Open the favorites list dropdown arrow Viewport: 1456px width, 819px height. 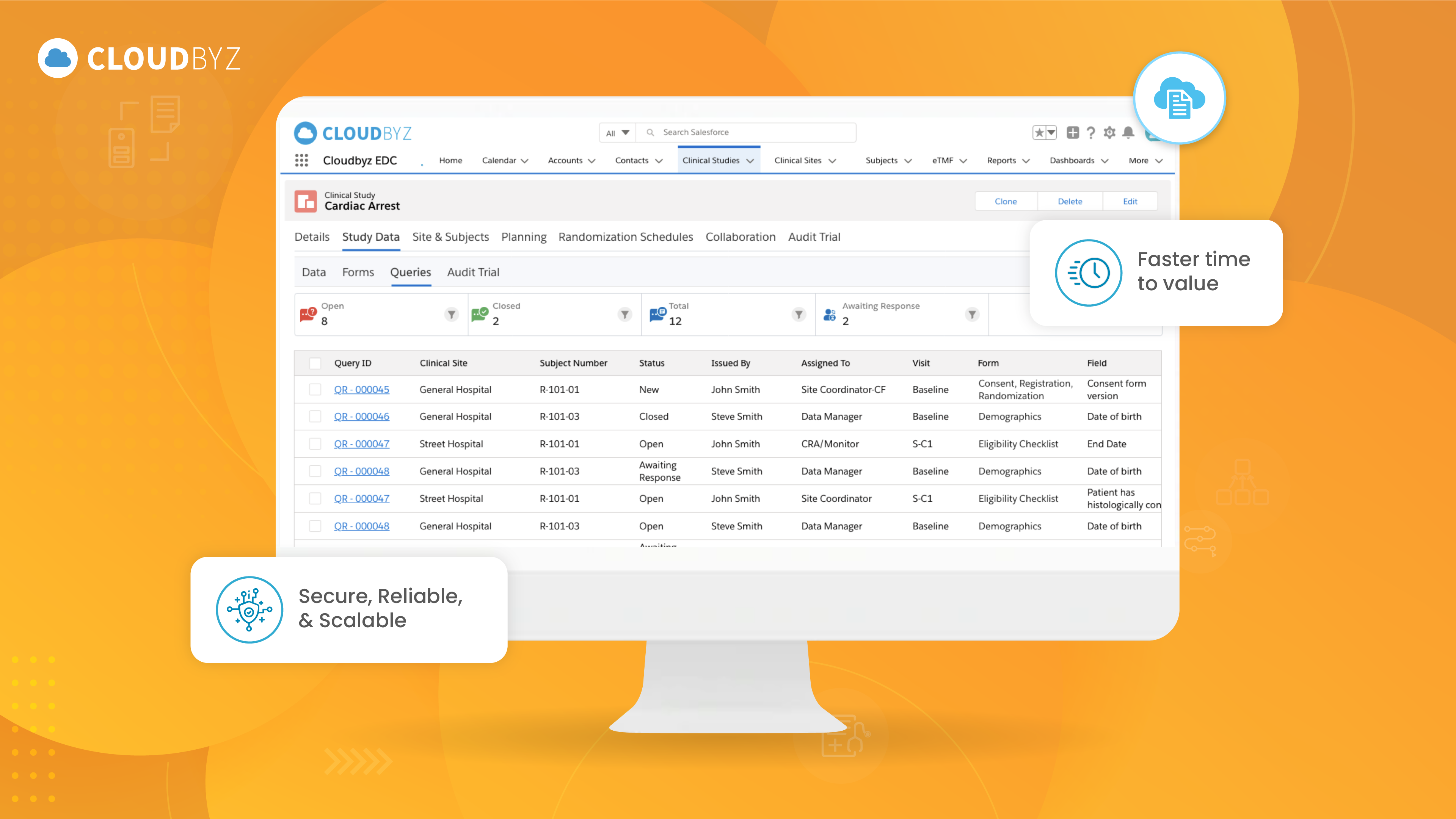1051,133
